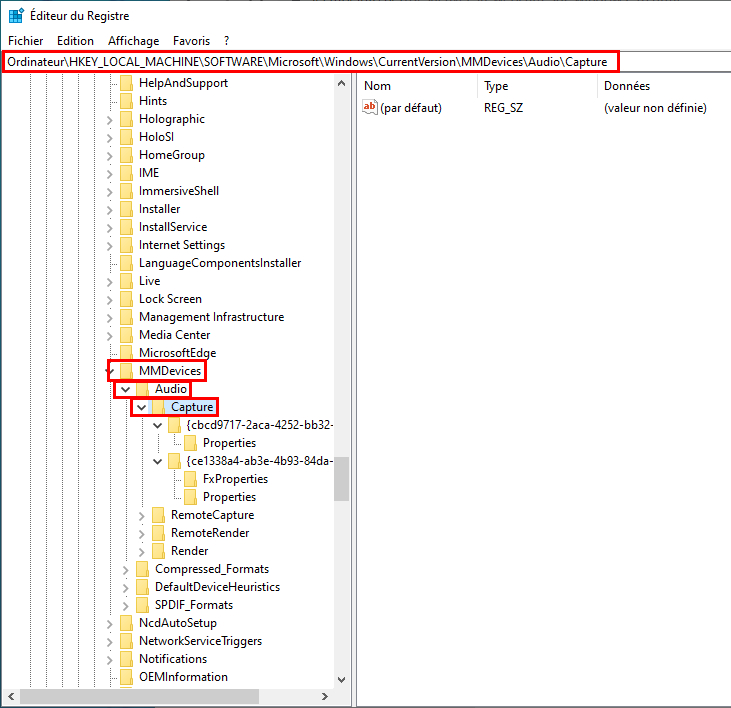
Task: Collapse the {ce1338a4-ab3e-4b93-84da- key
Action: coord(158,461)
